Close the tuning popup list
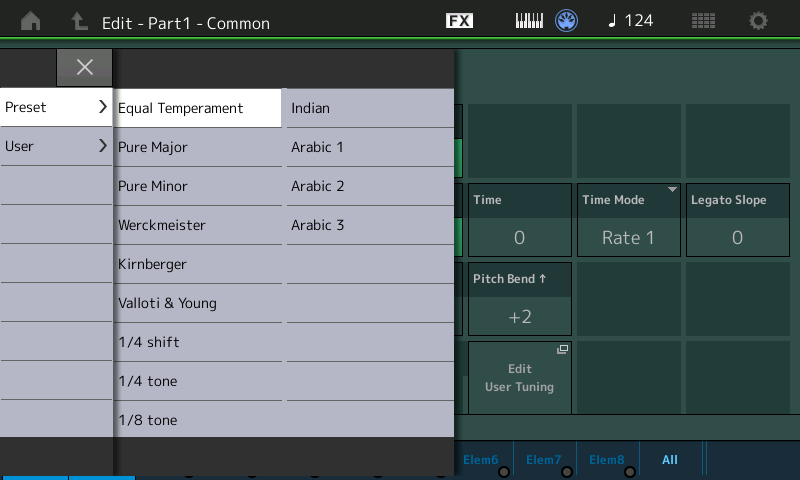This screenshot has width=800, height=480. click(85, 67)
